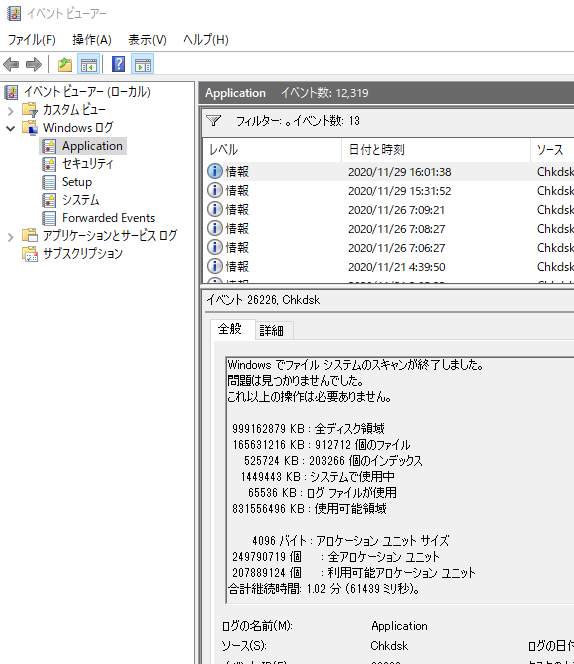
Task: Select サブスクリプション in tree
Action: coord(83,254)
